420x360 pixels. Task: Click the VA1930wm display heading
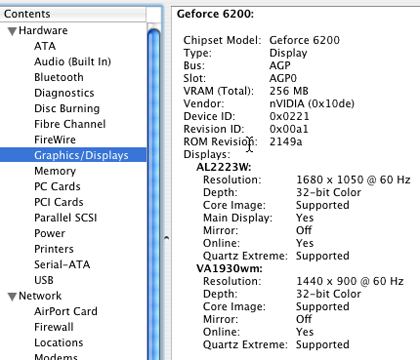click(229, 268)
